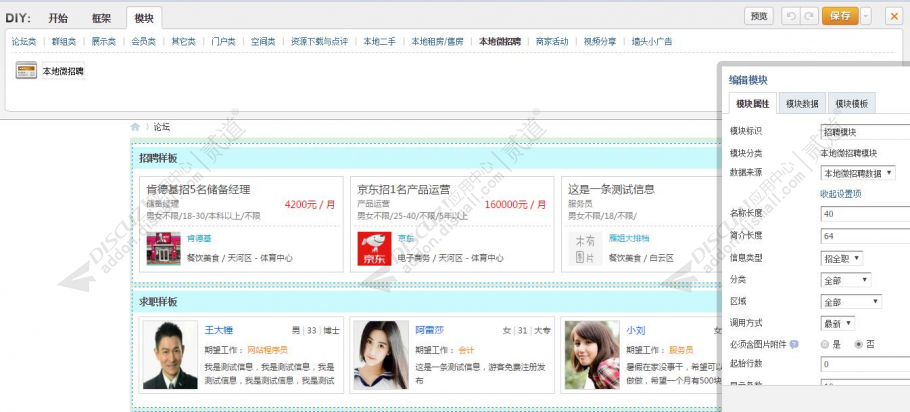Click the orange X close DIY icon

[x=892, y=16]
